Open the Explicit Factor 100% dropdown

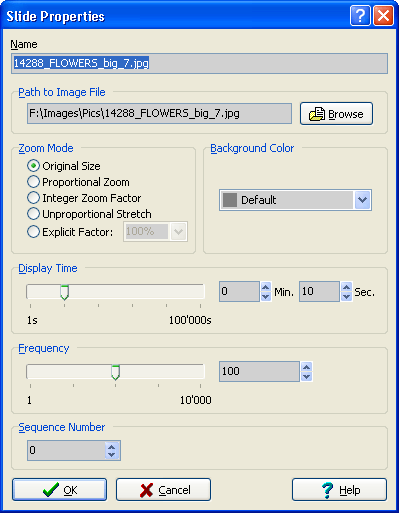tap(178, 231)
